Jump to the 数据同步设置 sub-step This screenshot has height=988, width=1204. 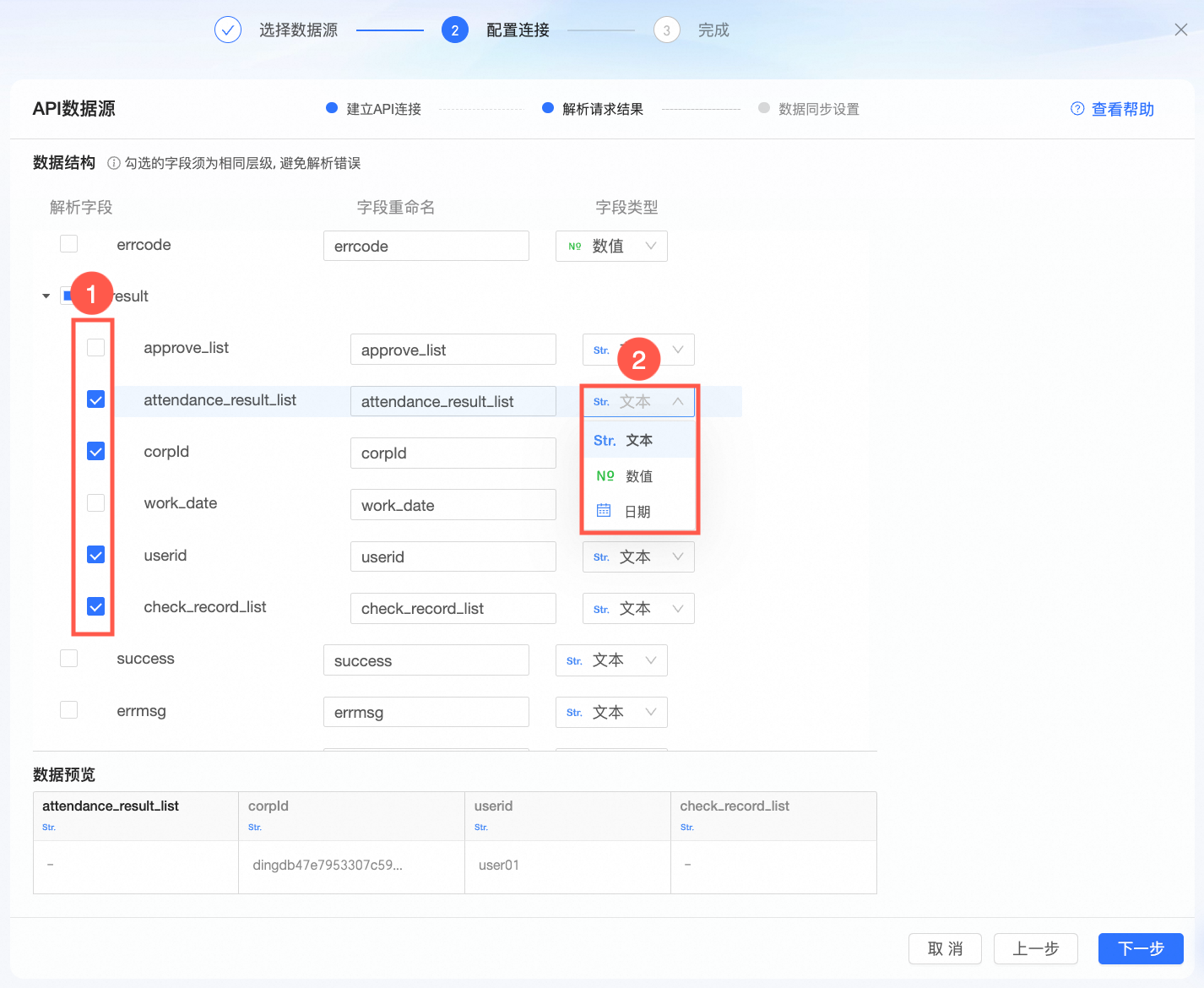[x=809, y=109]
